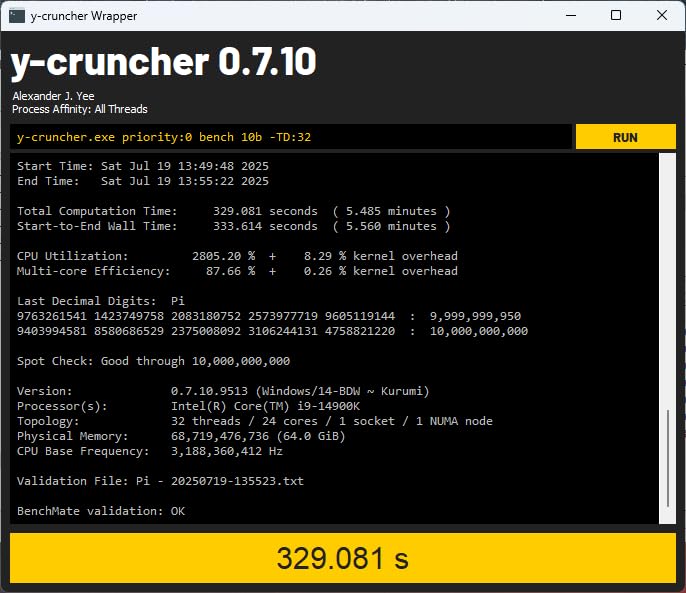
Task: Click 'Physical Memory: 68,719,476,736 (64.0 GiB)' line
Action: click(181, 436)
